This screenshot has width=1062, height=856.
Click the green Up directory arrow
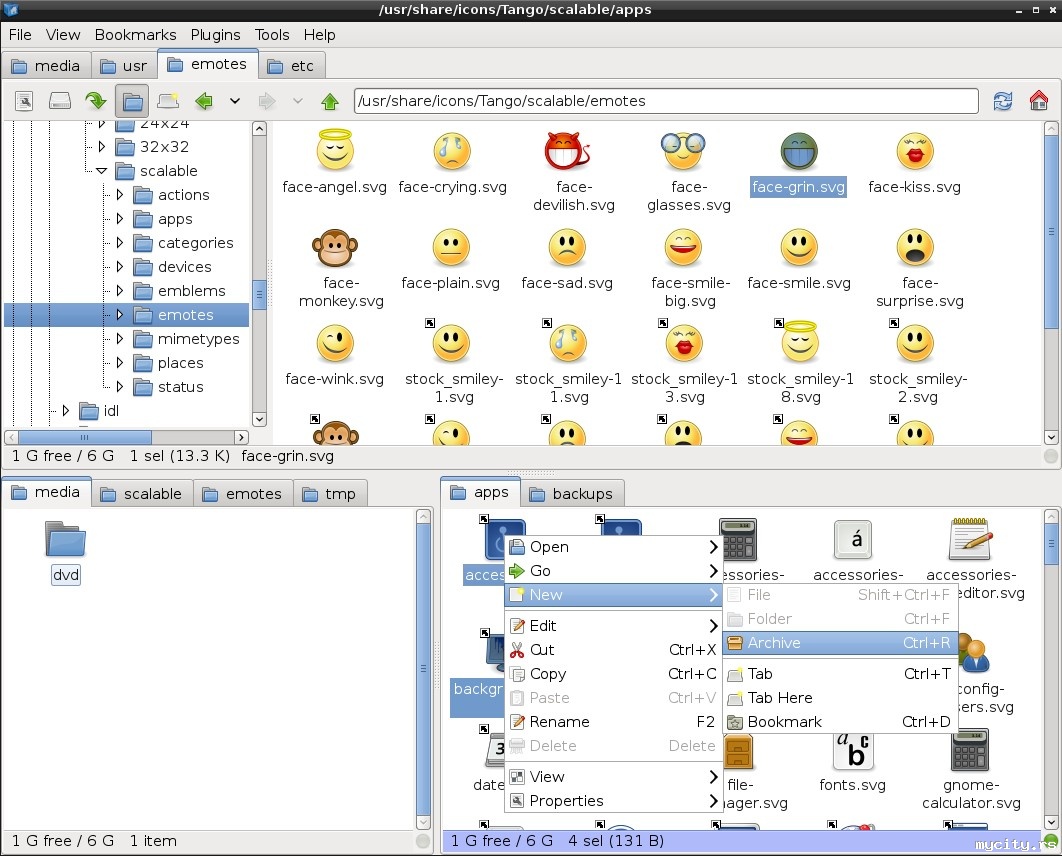[x=330, y=101]
